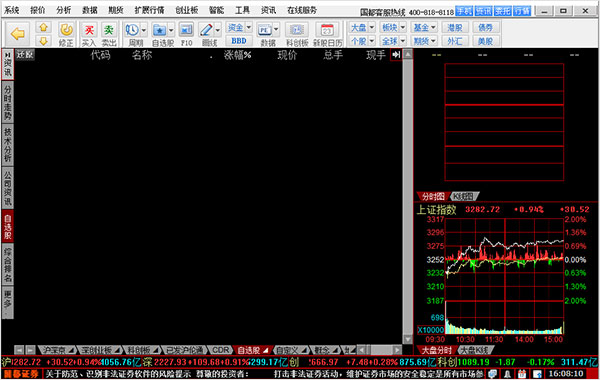Click the 卖出 (sell) icon
Screen dimensions: 600x380
coord(109,30)
